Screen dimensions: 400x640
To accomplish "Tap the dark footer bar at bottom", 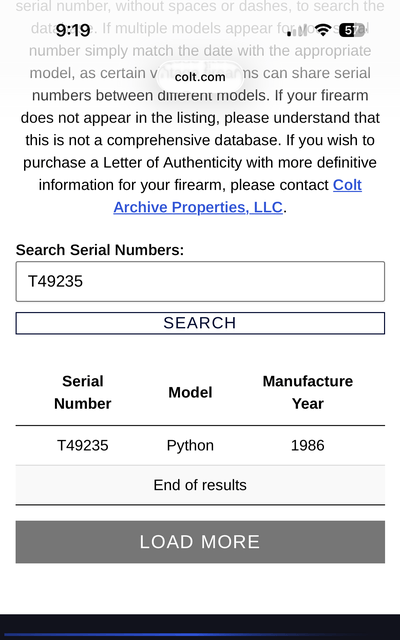I will click(x=200, y=627).
